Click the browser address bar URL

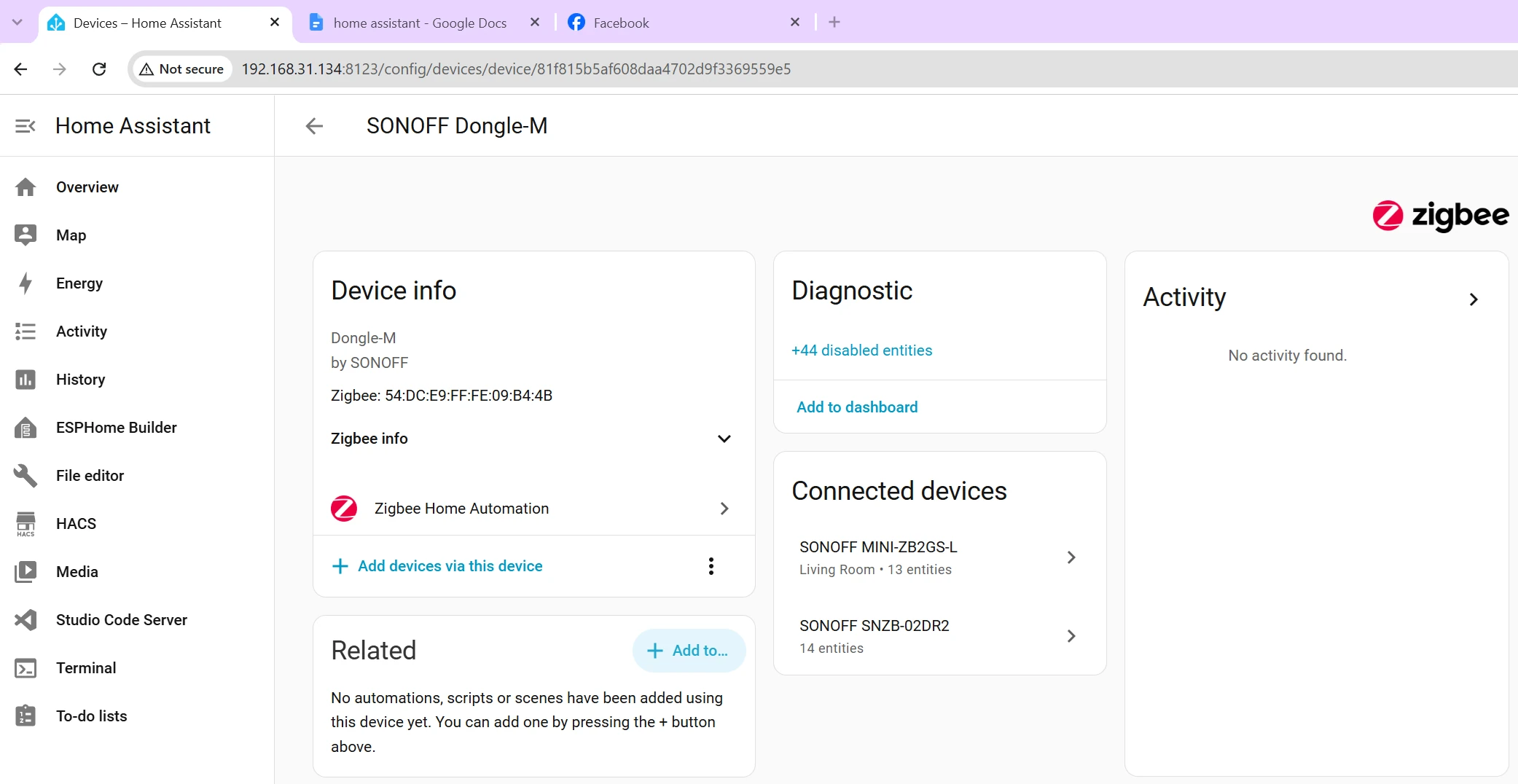pos(516,69)
